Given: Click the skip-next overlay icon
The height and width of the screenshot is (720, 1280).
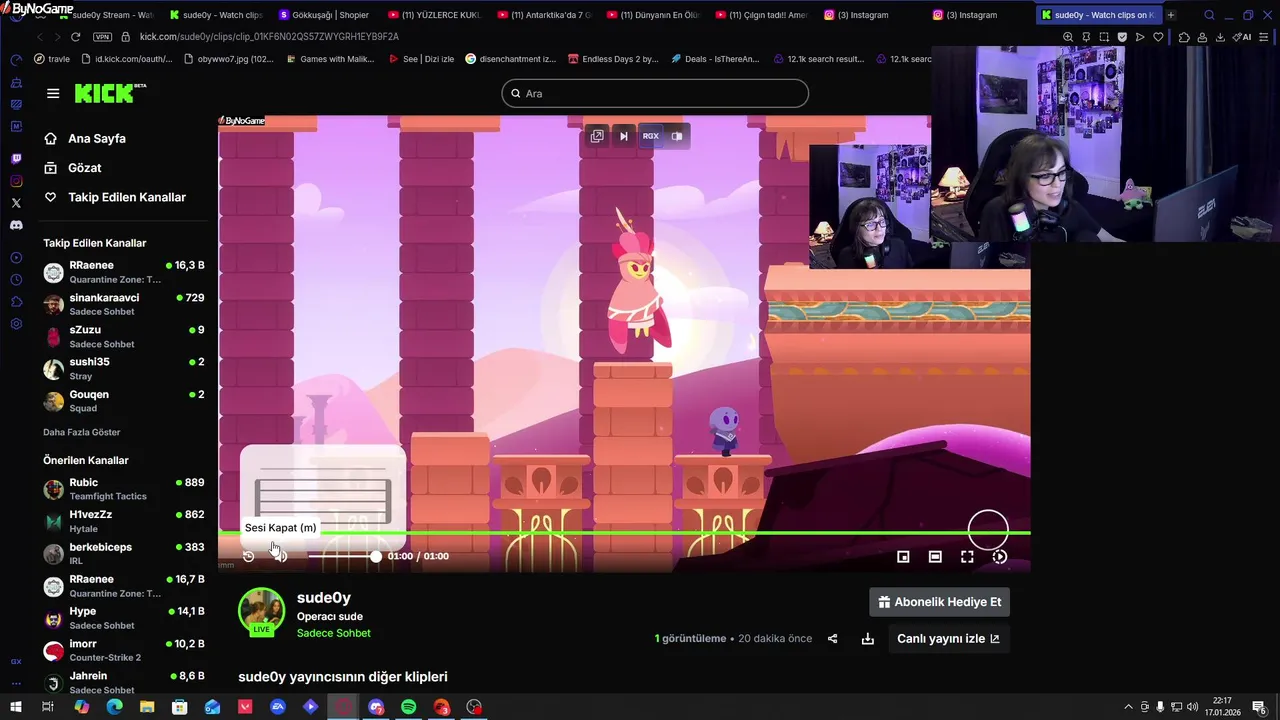Looking at the screenshot, I should click(x=624, y=136).
